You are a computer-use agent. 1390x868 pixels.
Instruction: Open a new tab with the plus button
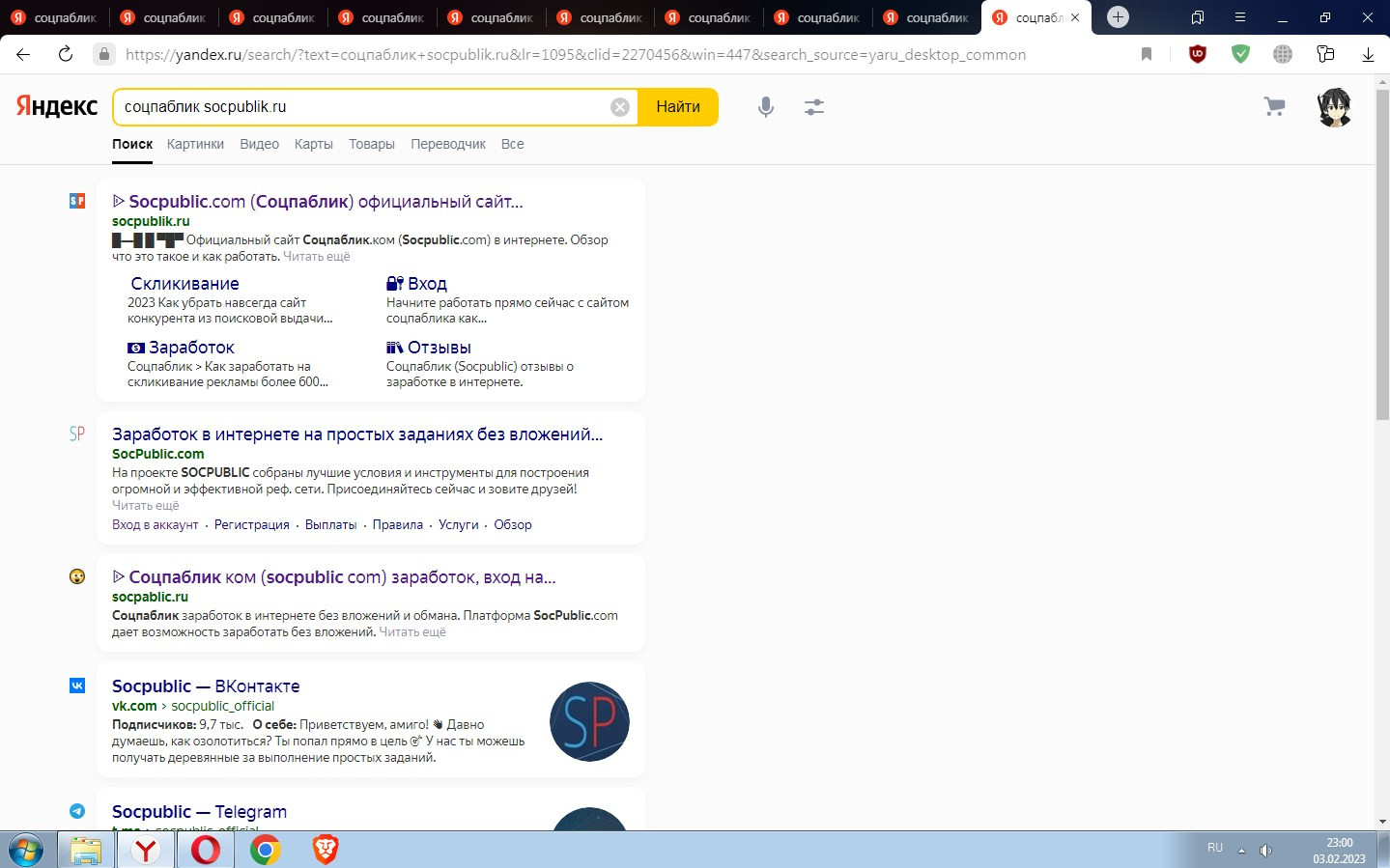1118,16
